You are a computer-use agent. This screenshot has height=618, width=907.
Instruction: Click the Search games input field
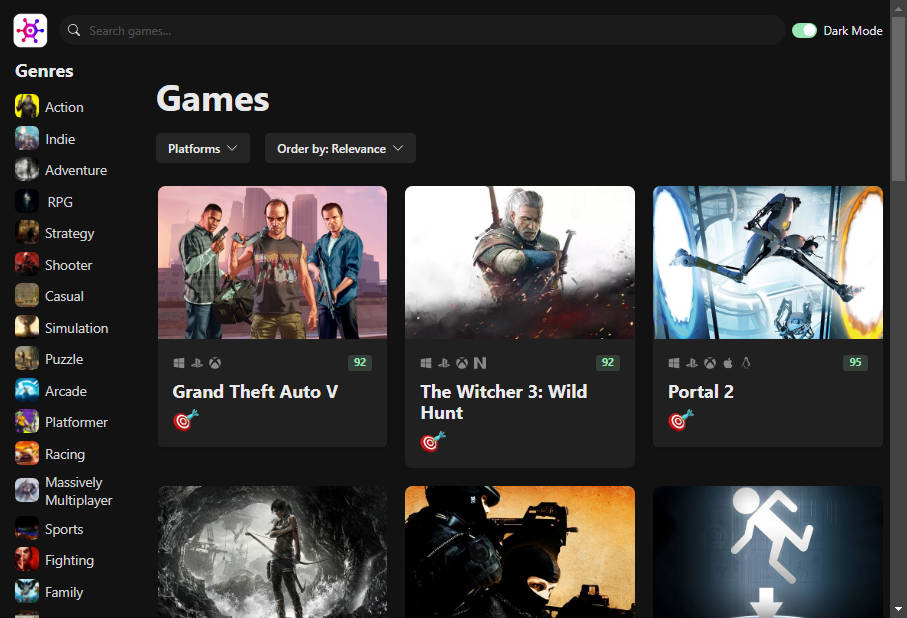pyautogui.click(x=422, y=30)
